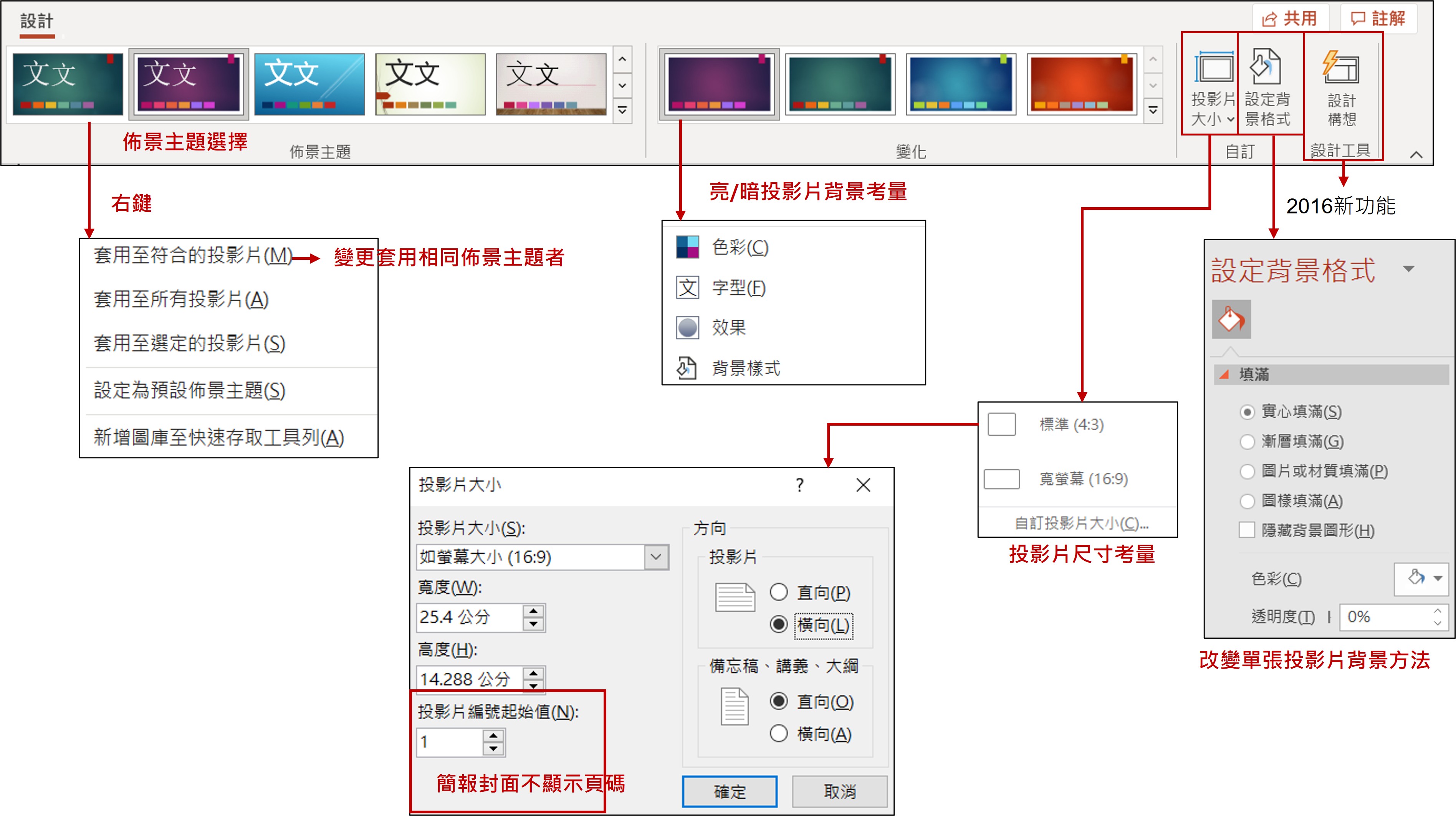Select slide orientation 直向(P) radio button

(x=778, y=592)
